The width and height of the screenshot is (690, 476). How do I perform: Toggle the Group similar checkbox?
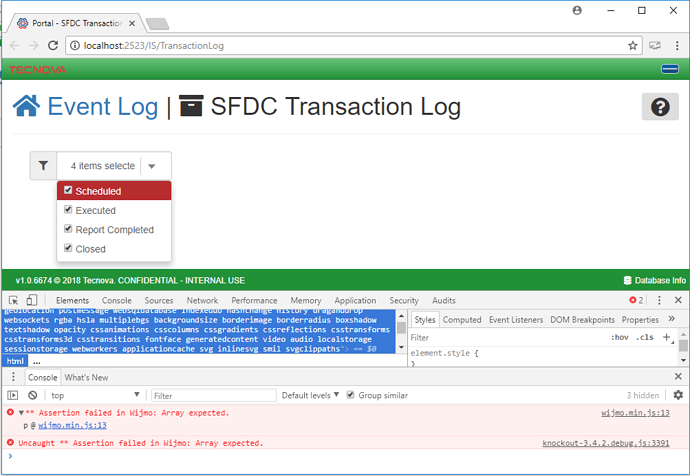350,395
